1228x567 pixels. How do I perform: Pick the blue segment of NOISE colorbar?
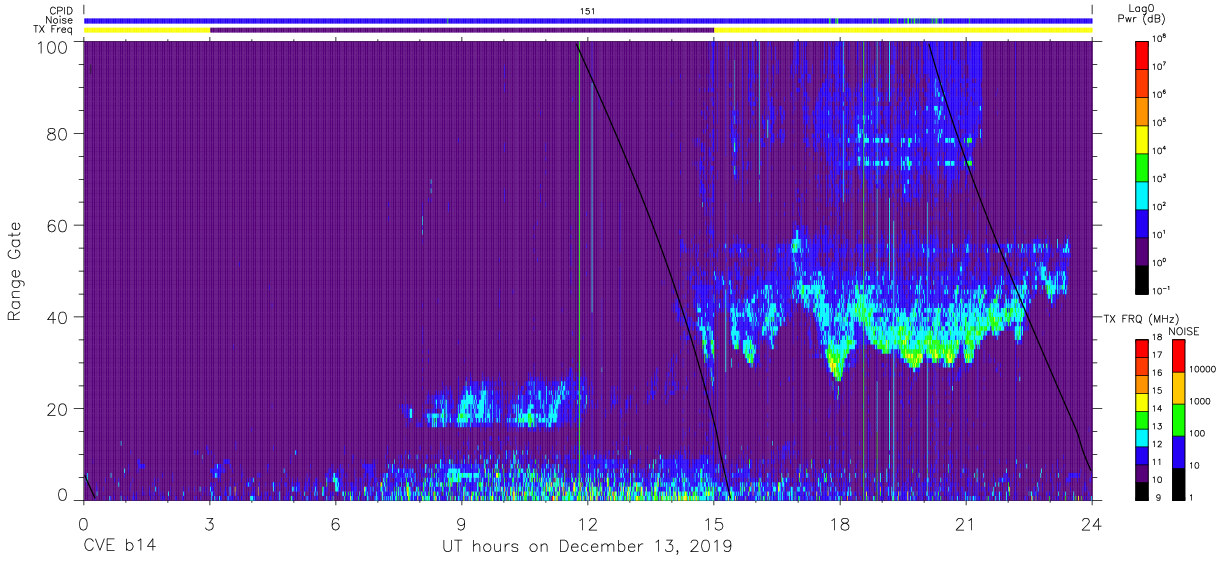pos(1179,451)
